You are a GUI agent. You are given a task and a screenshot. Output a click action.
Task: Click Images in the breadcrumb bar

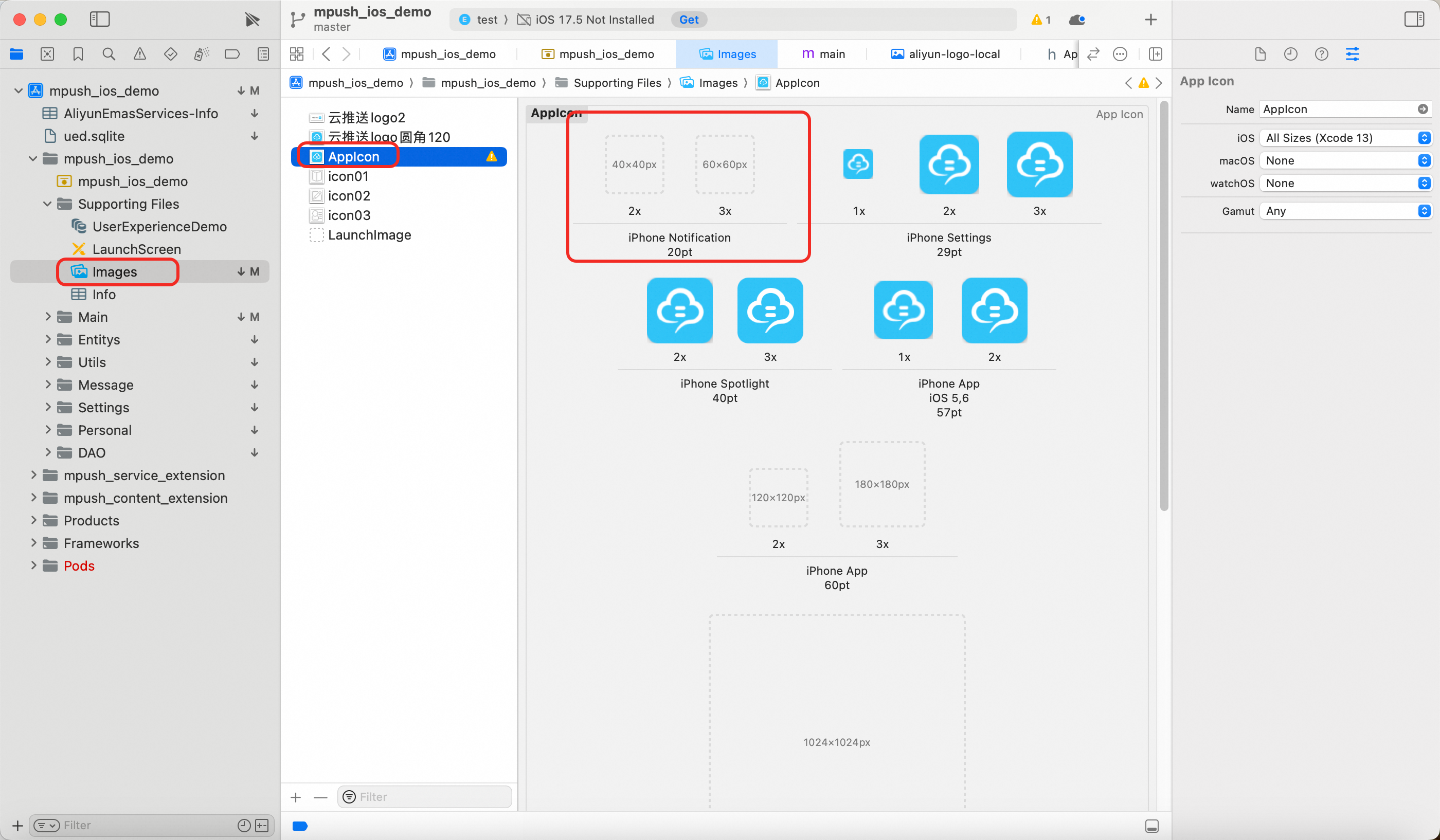click(x=709, y=83)
